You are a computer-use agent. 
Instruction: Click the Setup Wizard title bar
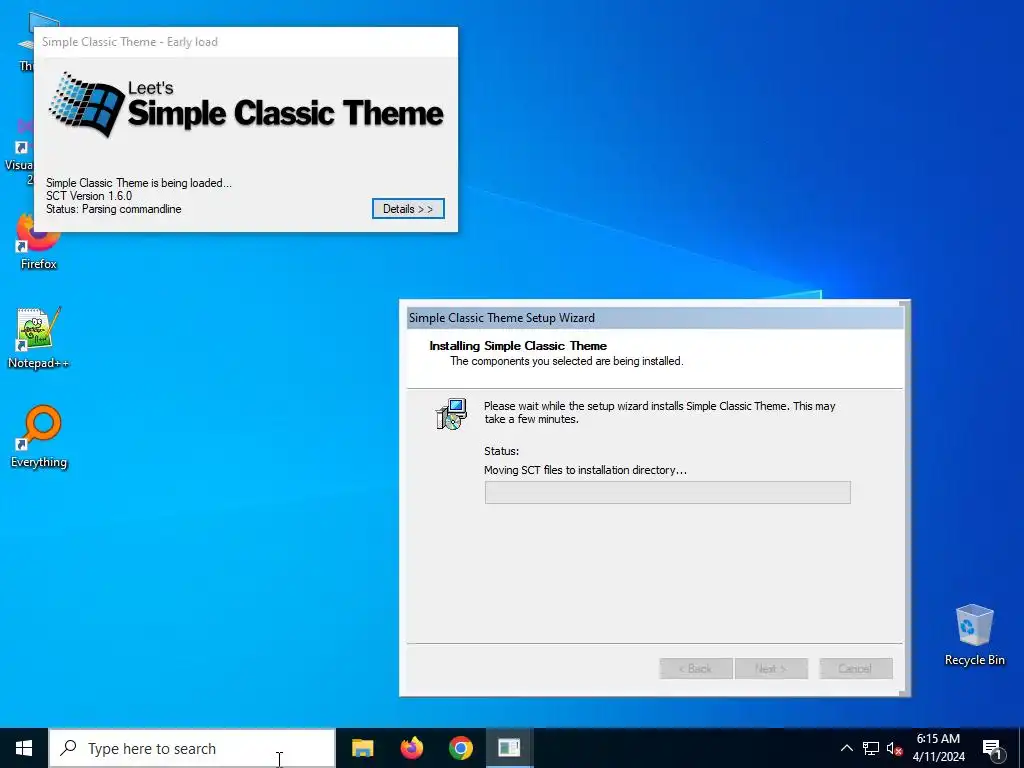pos(655,318)
